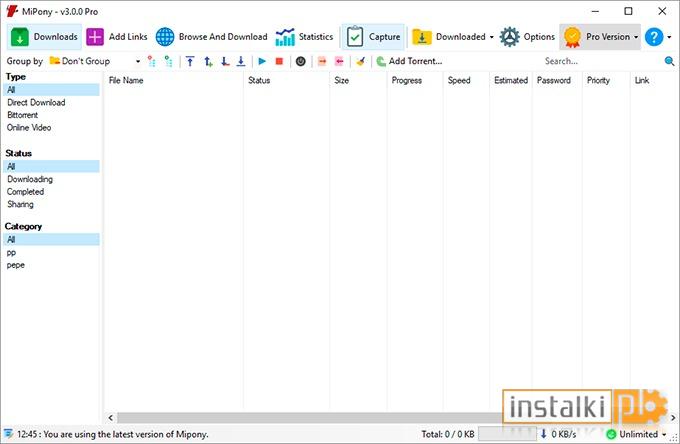Open the Options gear button

coord(527,37)
